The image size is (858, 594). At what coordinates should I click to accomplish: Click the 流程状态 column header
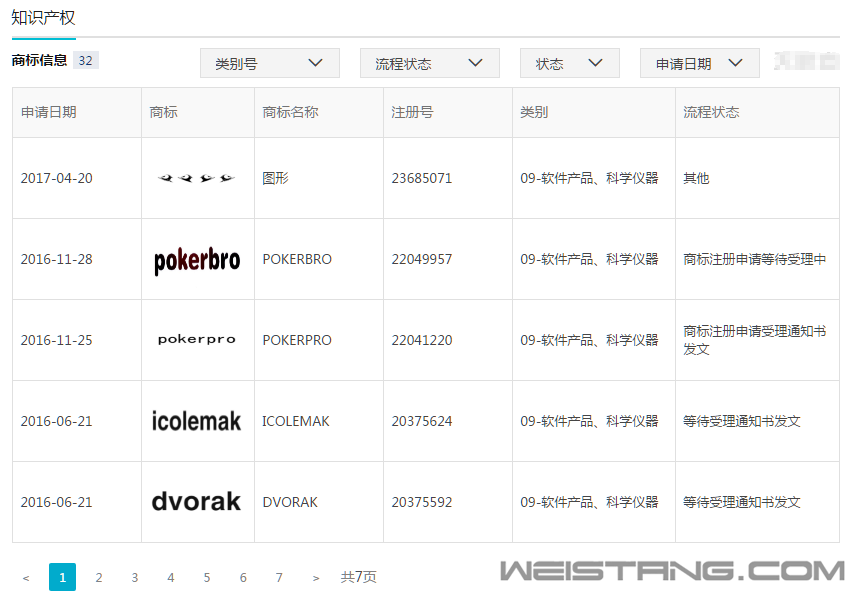pyautogui.click(x=711, y=112)
